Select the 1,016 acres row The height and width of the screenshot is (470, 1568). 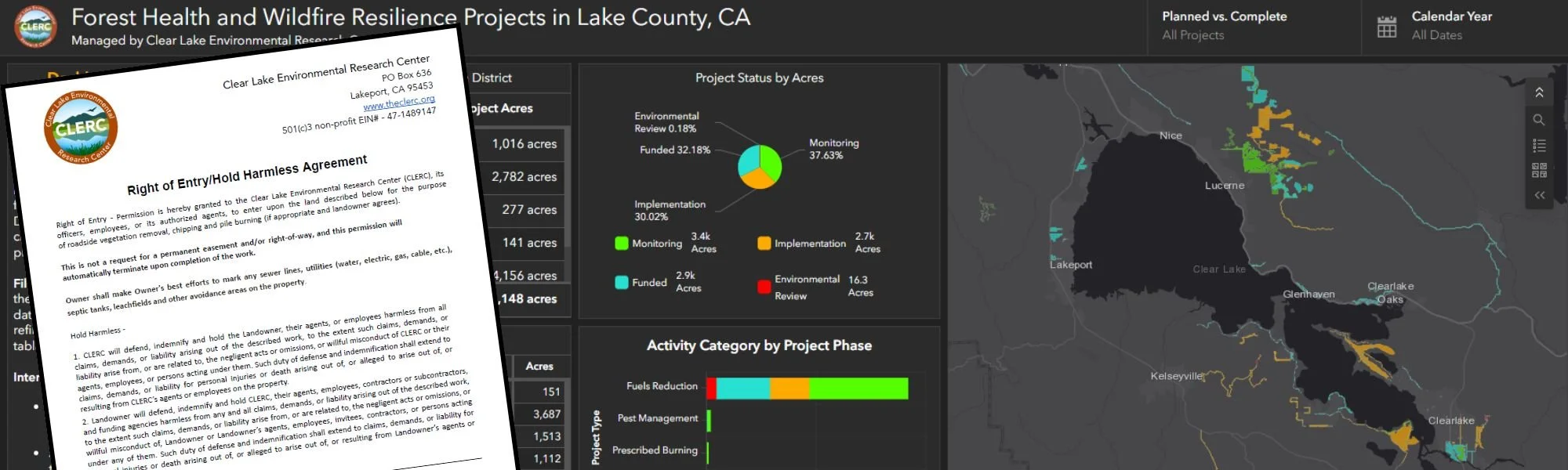524,143
